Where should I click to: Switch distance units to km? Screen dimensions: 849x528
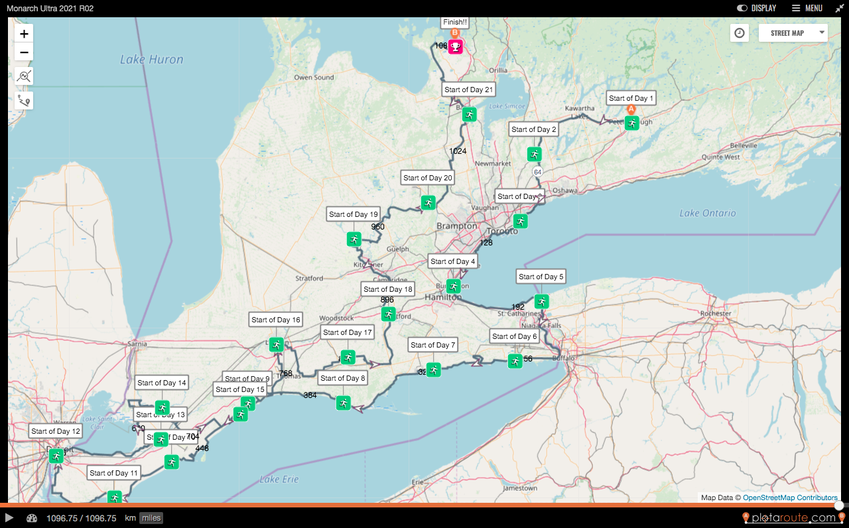(130, 518)
